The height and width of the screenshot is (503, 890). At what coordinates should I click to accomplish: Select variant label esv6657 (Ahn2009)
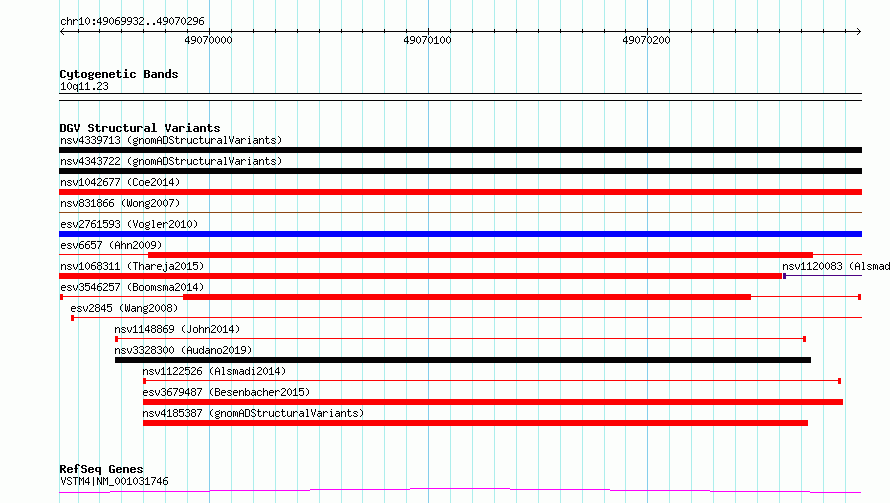(111, 245)
